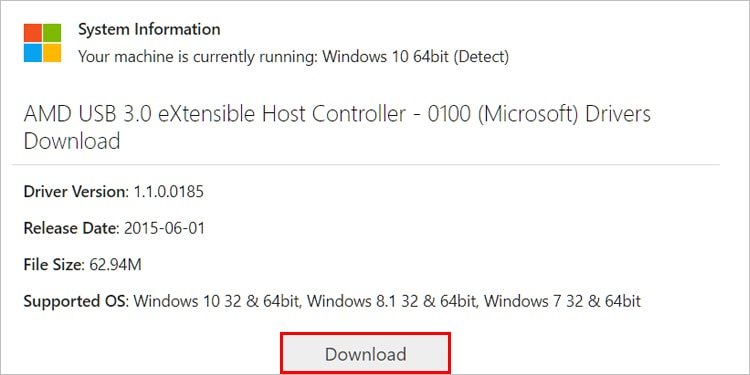Click the 'Windows 10 64bit' detected OS text
The width and height of the screenshot is (750, 375).
(386, 57)
